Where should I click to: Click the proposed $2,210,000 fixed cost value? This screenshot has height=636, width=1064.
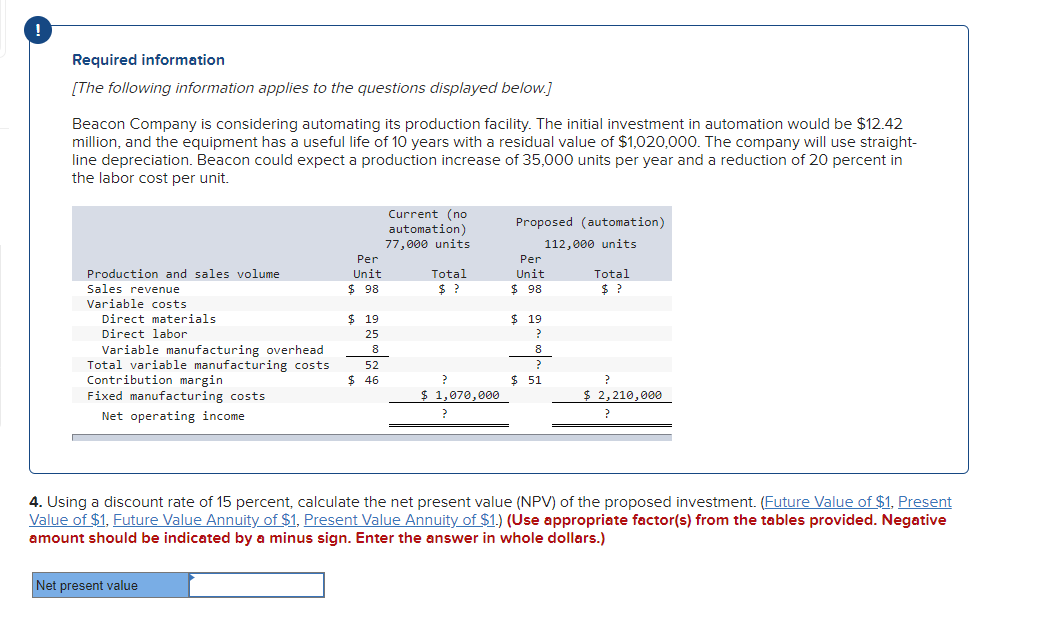[x=623, y=394]
